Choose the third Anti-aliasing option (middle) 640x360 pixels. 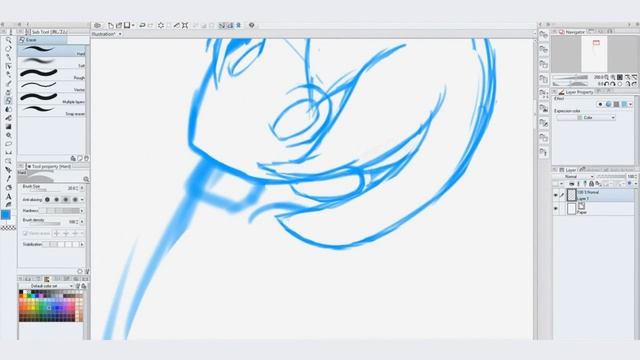pyautogui.click(x=66, y=200)
